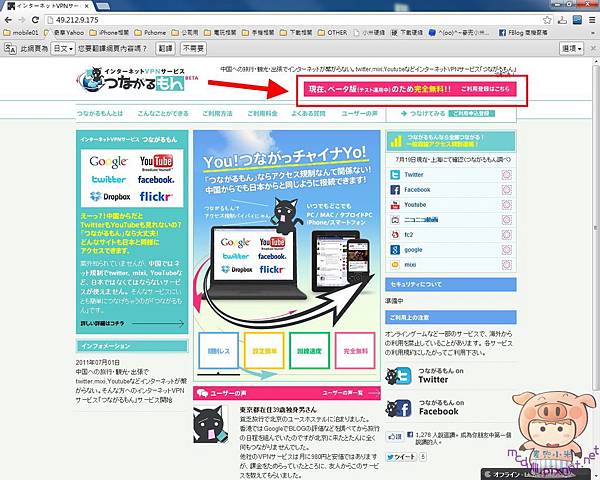Viewport: 600px width, 480px height.
Task: Click the 翻譯 translate button
Action: 165,49
